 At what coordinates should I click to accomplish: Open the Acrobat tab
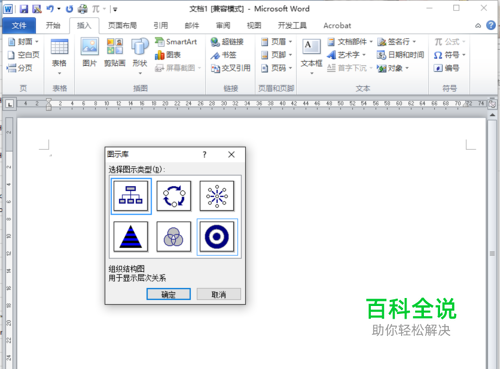[x=337, y=26]
